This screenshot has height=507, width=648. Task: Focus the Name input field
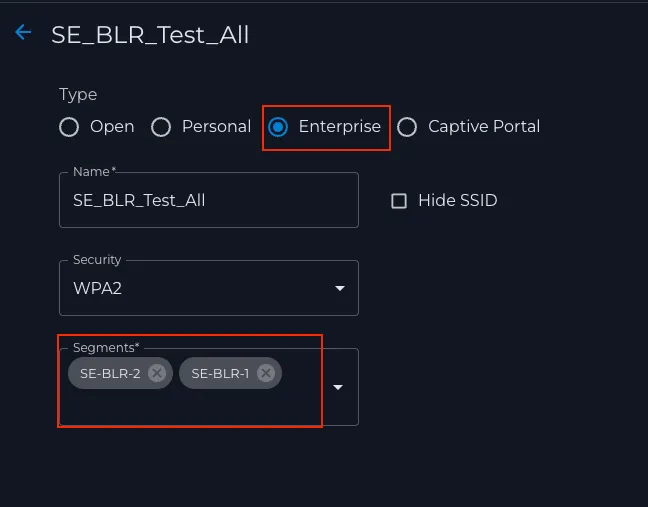pyautogui.click(x=209, y=200)
